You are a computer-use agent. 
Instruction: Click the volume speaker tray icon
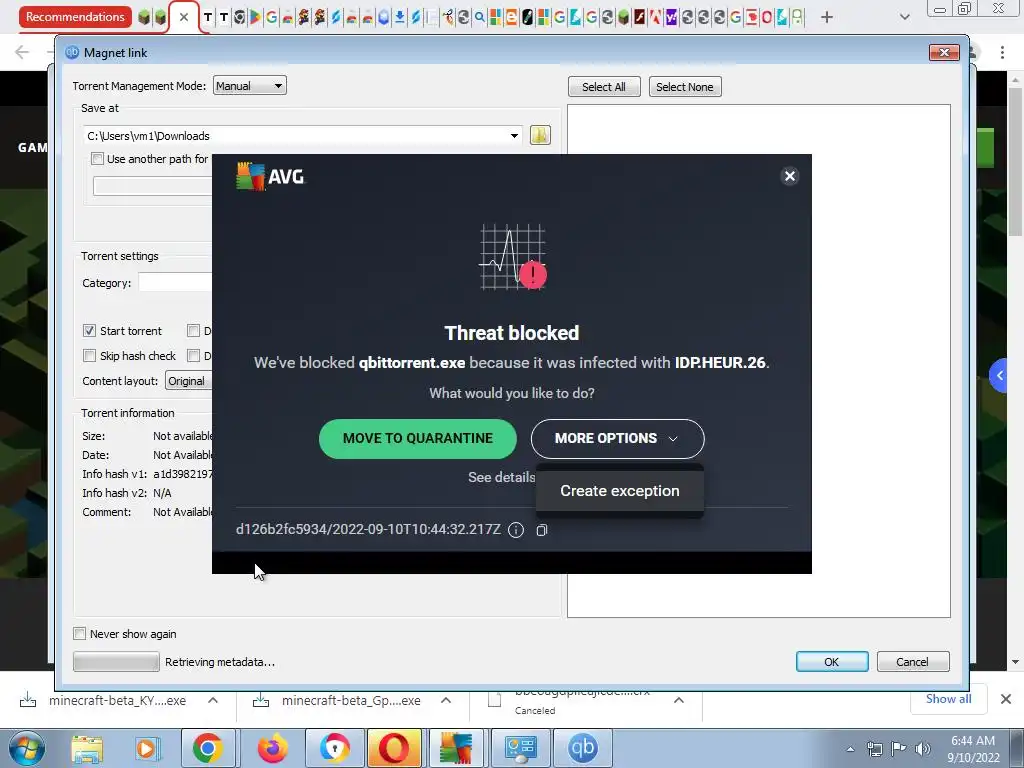[x=923, y=749]
